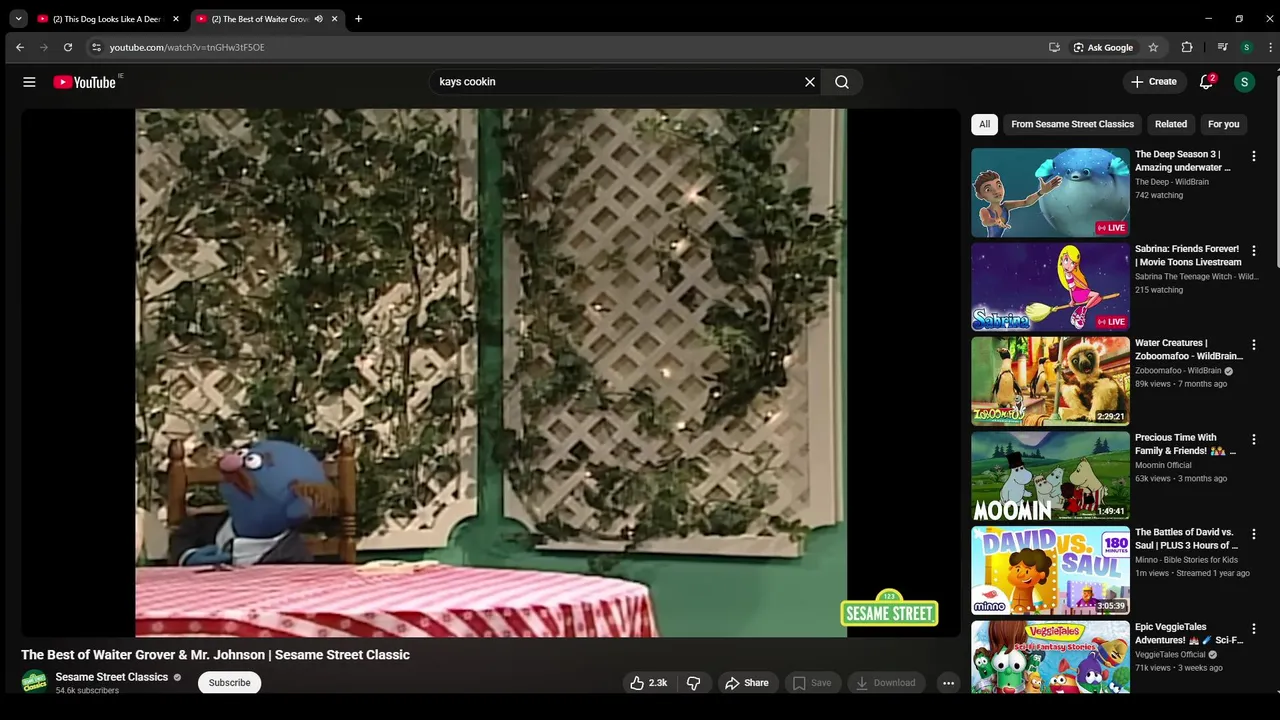The width and height of the screenshot is (1280, 720).
Task: Open options for The Deep Season 3 video
Action: pyautogui.click(x=1253, y=156)
